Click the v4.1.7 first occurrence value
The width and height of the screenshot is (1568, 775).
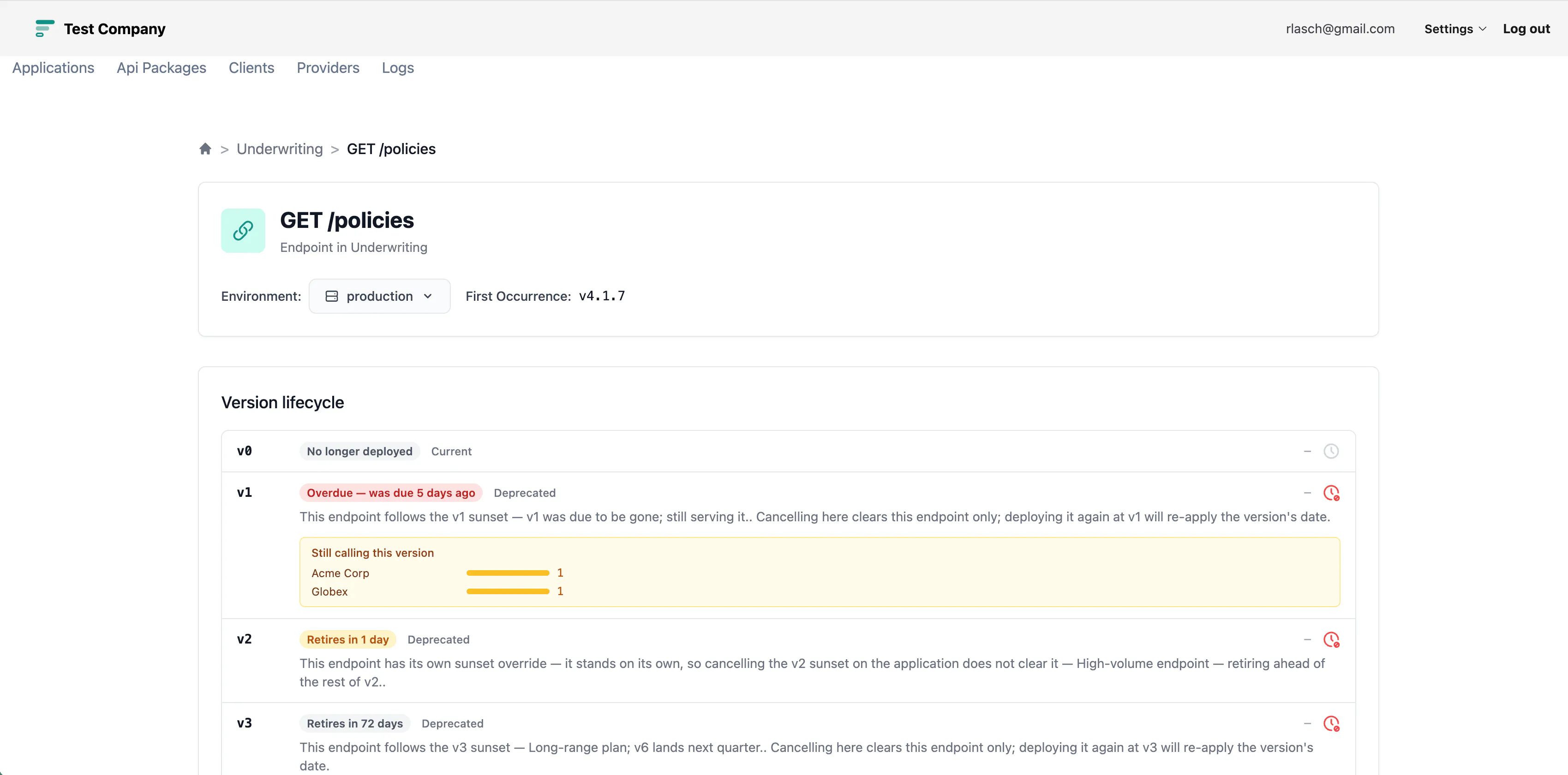point(602,296)
